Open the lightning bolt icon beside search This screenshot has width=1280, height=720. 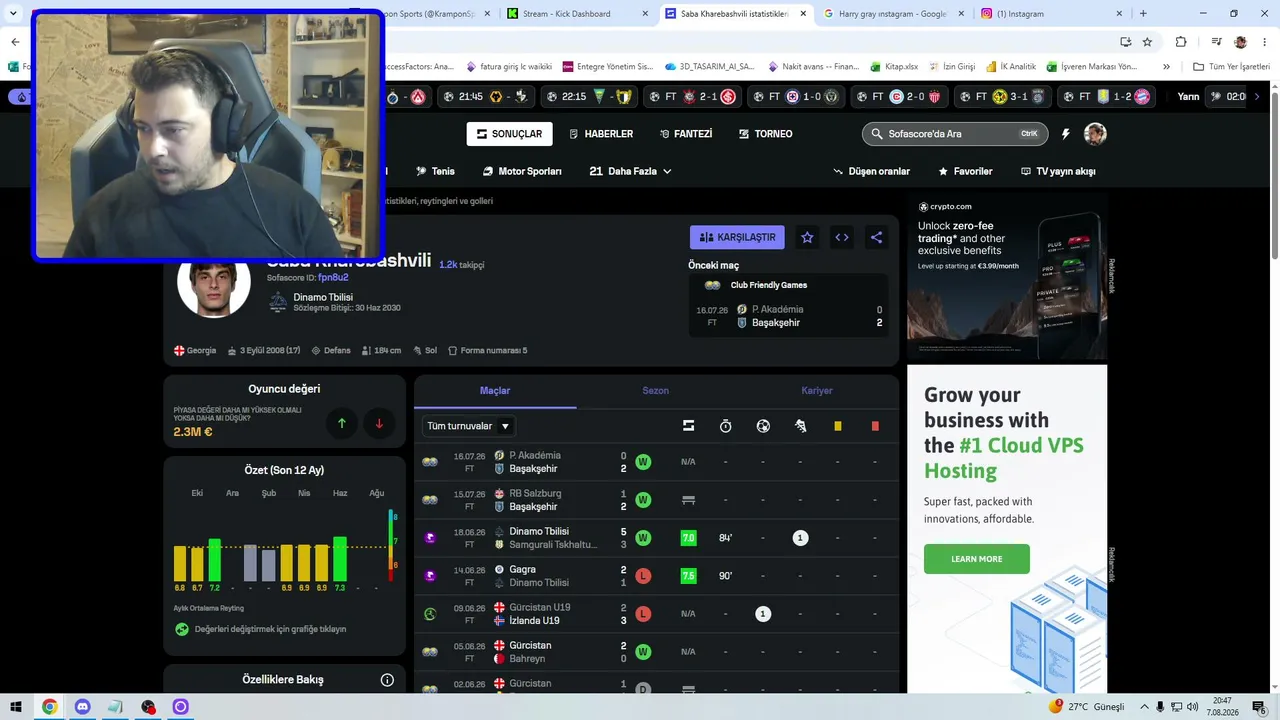click(1066, 134)
